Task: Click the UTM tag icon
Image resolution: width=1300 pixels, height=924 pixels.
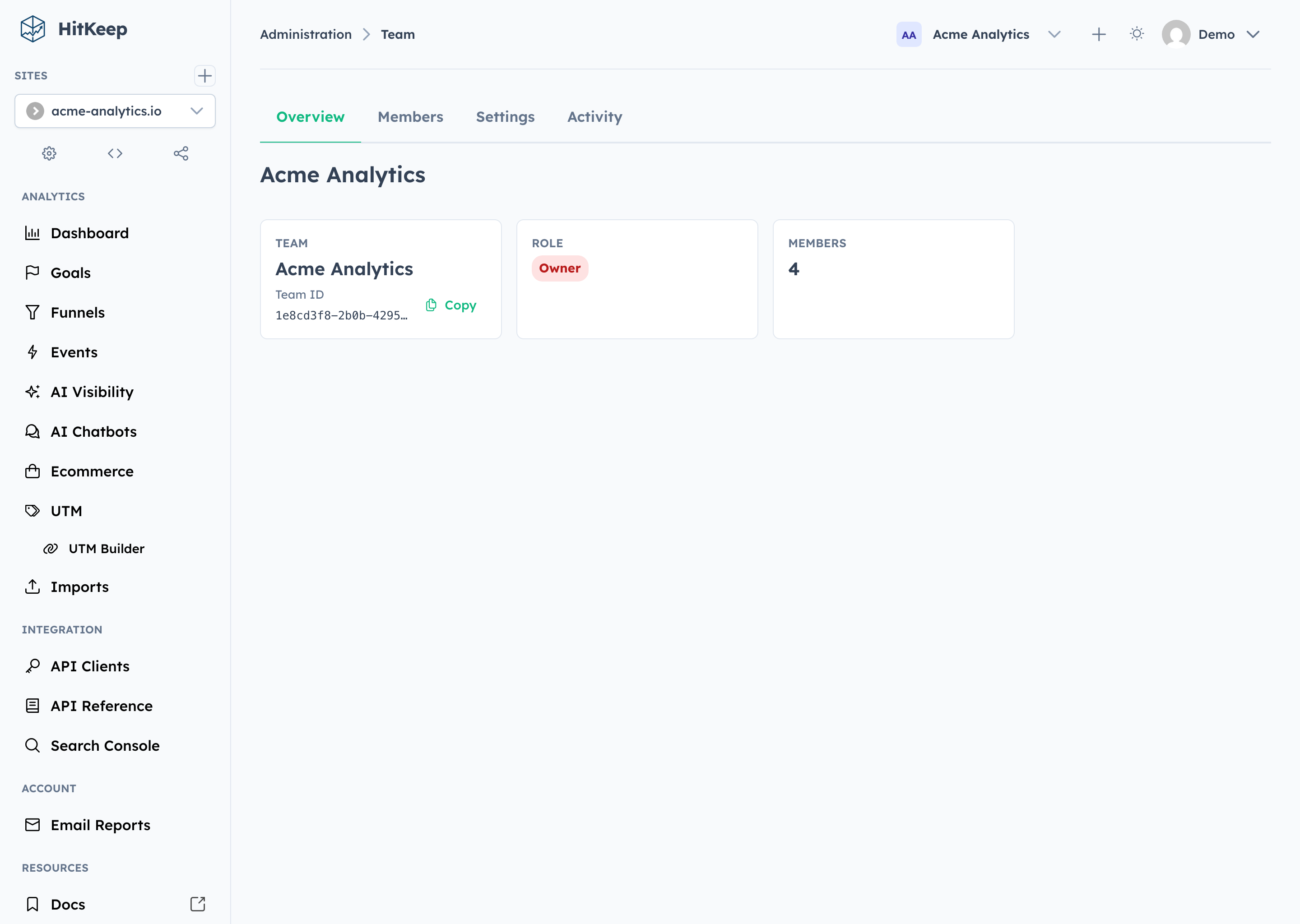Action: click(32, 511)
